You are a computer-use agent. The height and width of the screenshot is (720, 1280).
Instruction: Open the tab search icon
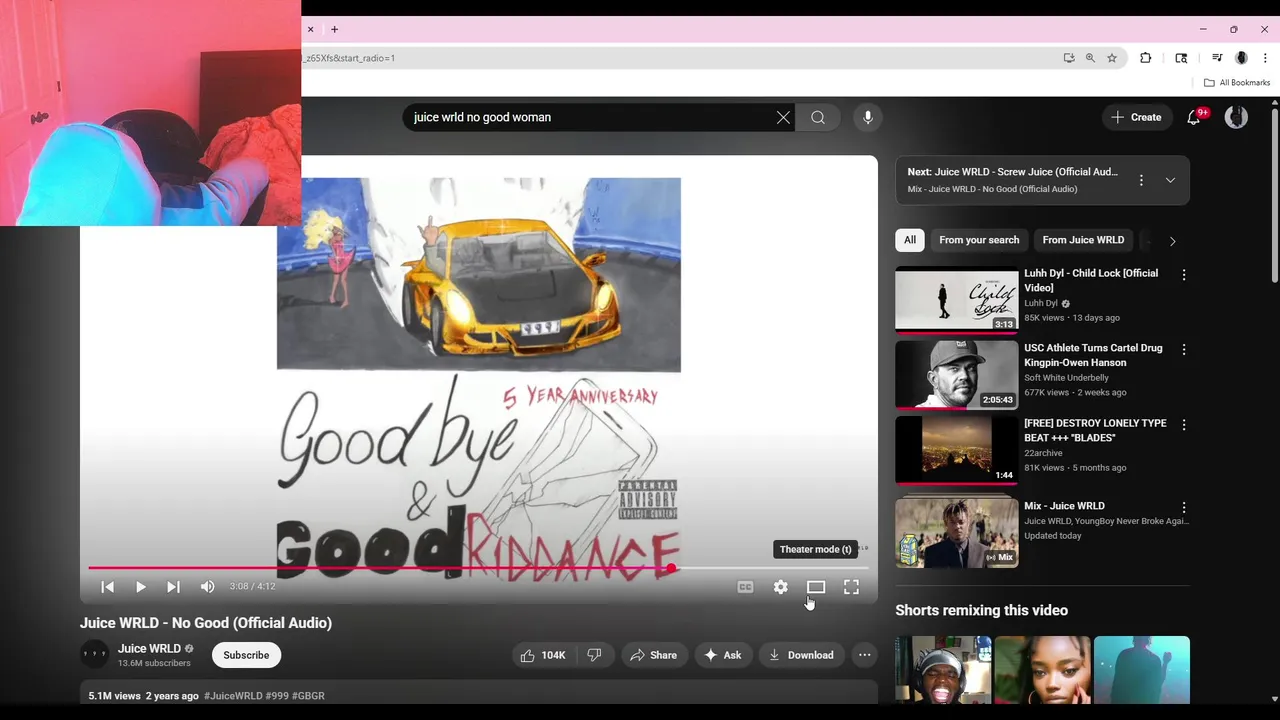coord(1181,58)
